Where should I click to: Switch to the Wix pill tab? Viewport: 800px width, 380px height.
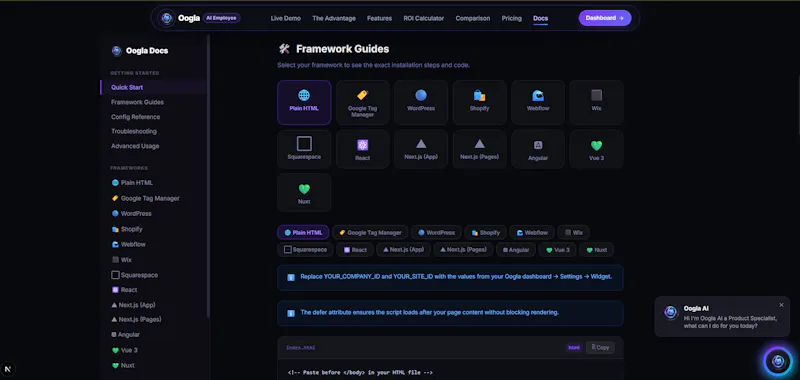[x=573, y=233]
